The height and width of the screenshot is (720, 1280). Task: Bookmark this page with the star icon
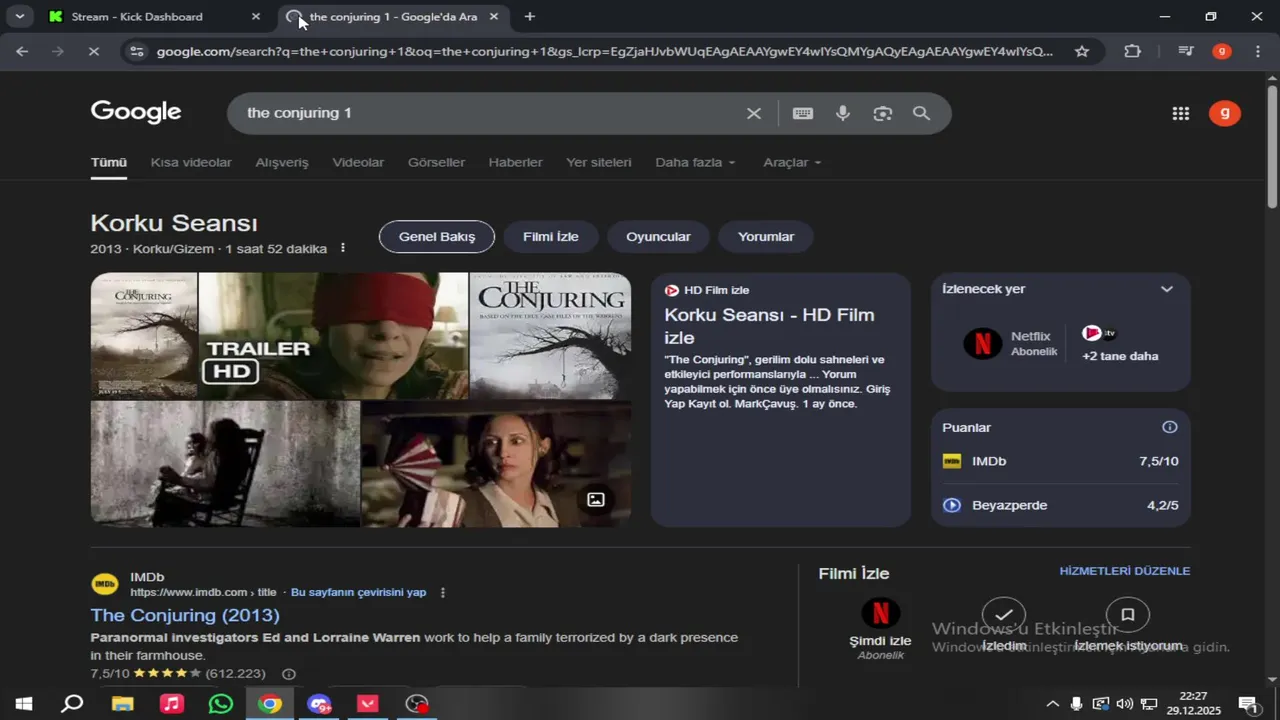coord(1082,51)
